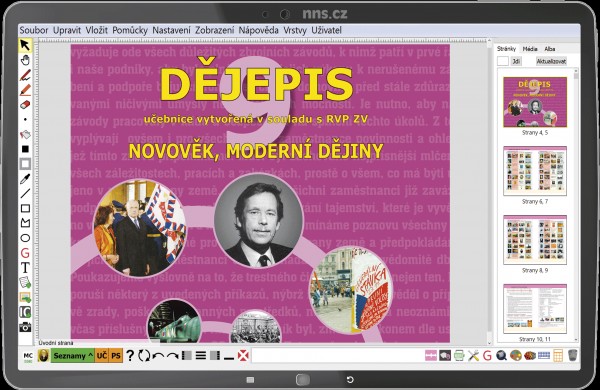
Task: Open thumbnail for Strany 4, 5
Action: click(x=535, y=102)
